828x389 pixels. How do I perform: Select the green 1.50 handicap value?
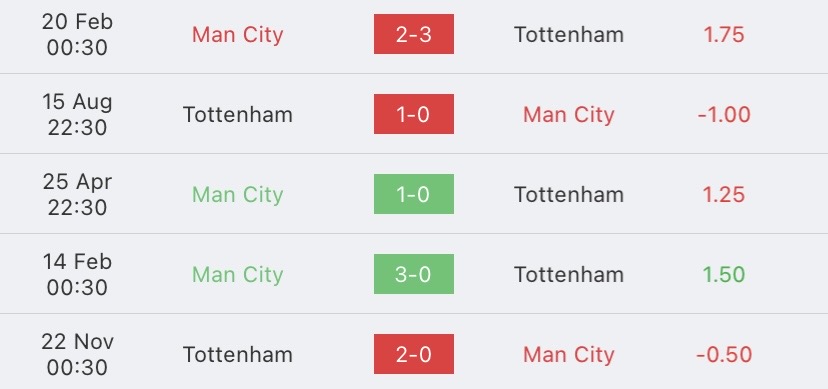tap(724, 274)
